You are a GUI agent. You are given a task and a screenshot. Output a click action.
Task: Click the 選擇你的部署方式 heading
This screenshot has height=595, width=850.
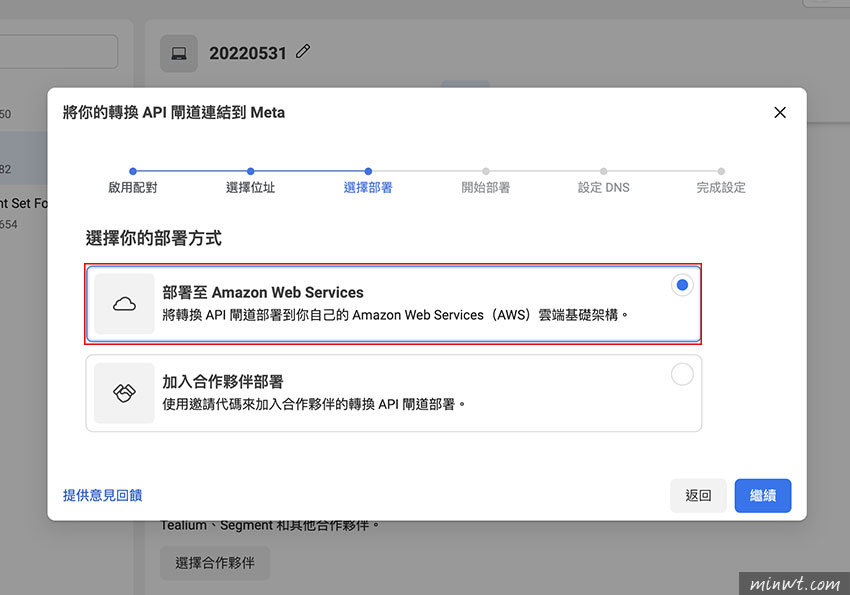click(x=154, y=238)
